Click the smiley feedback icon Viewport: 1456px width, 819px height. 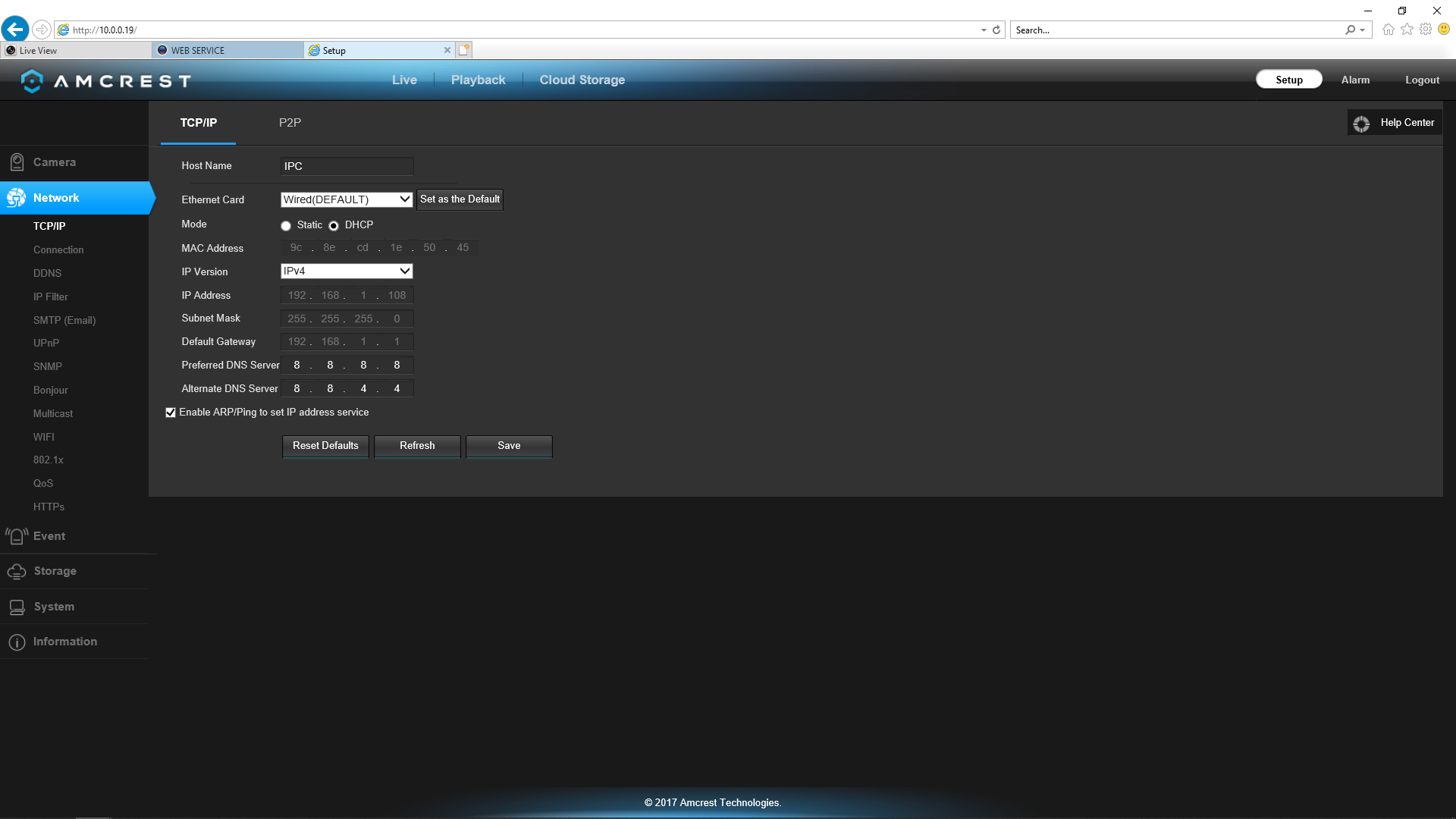[x=1444, y=30]
